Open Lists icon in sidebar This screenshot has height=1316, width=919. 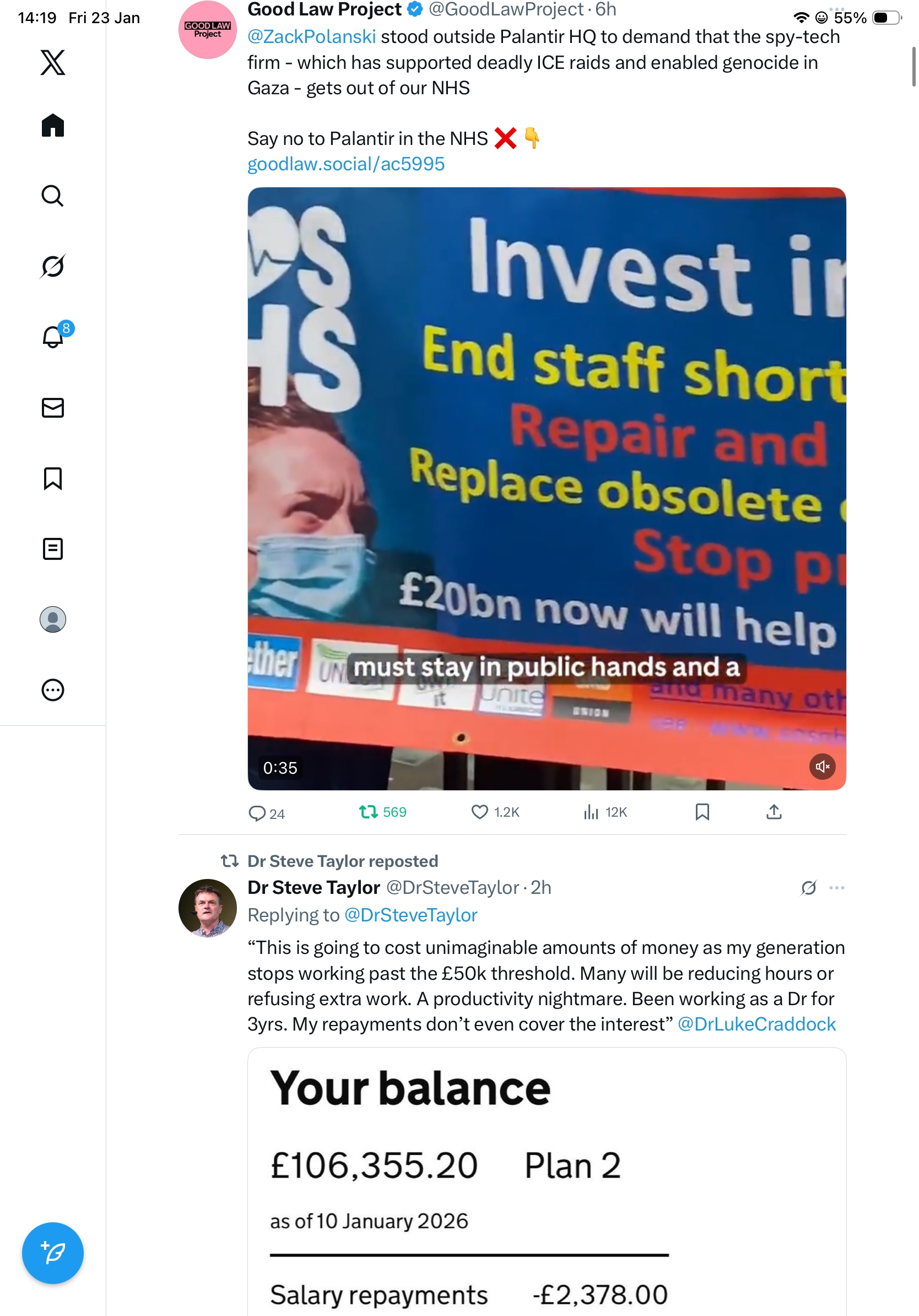(x=53, y=548)
